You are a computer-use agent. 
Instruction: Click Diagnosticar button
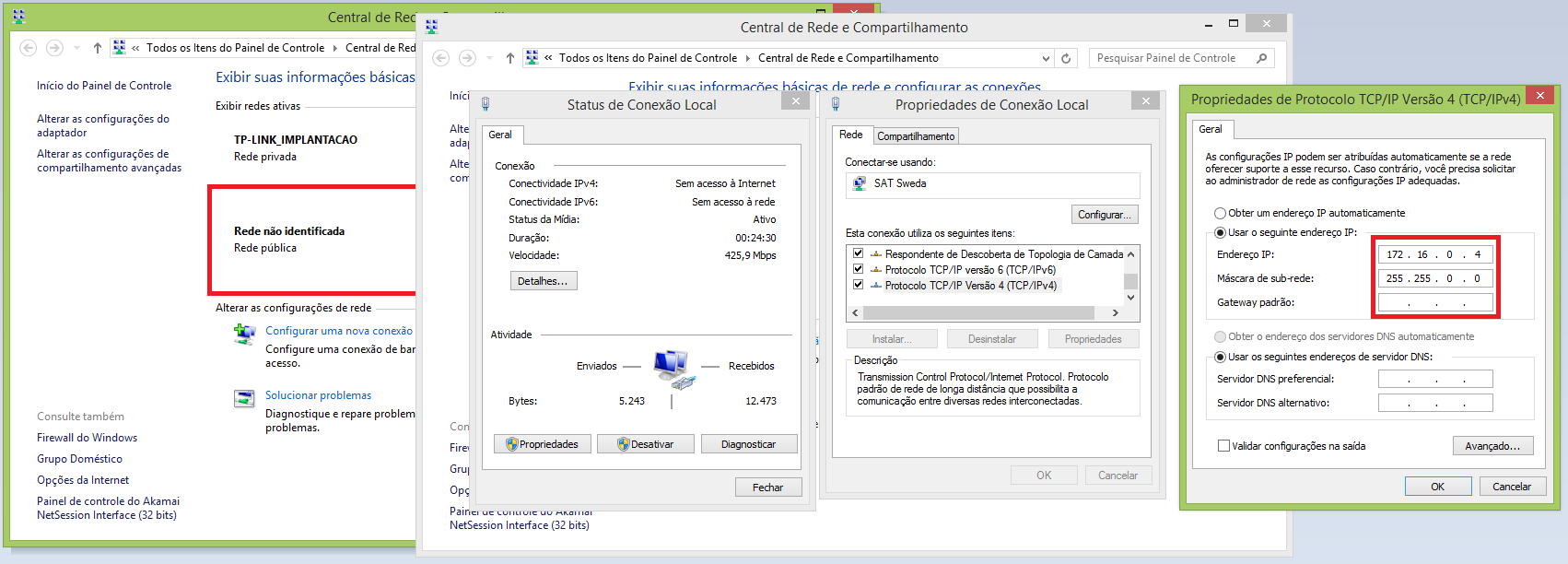(x=748, y=444)
